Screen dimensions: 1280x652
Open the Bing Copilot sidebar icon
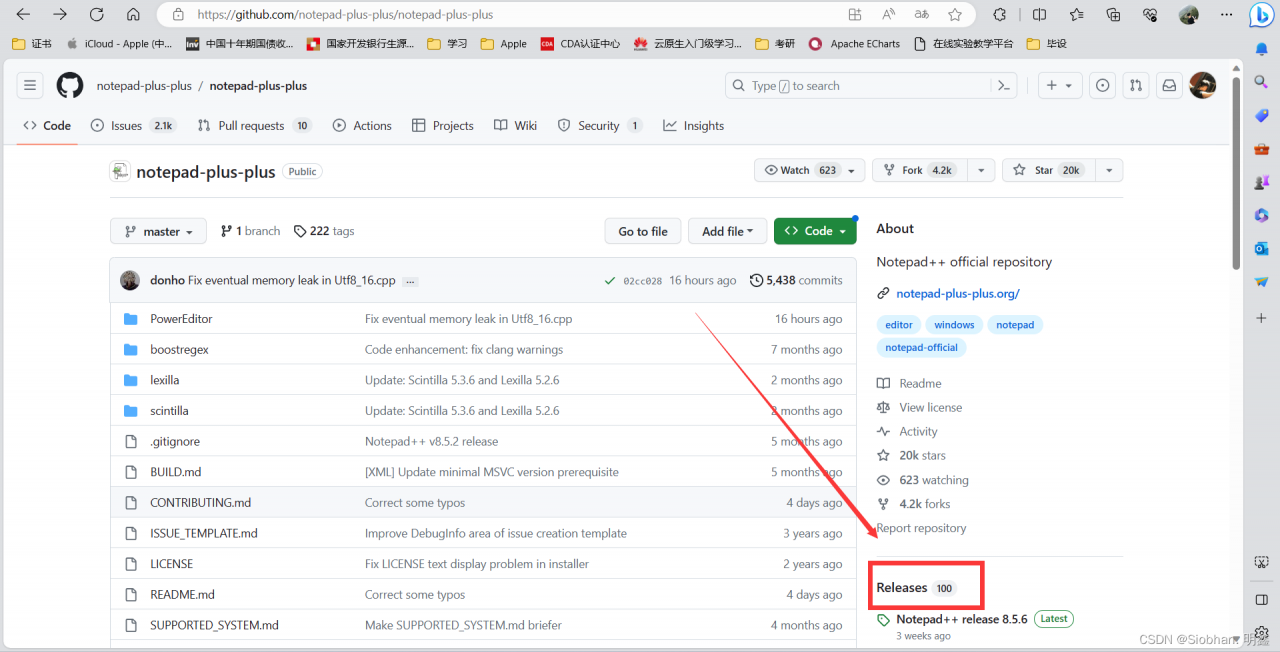(1260, 16)
